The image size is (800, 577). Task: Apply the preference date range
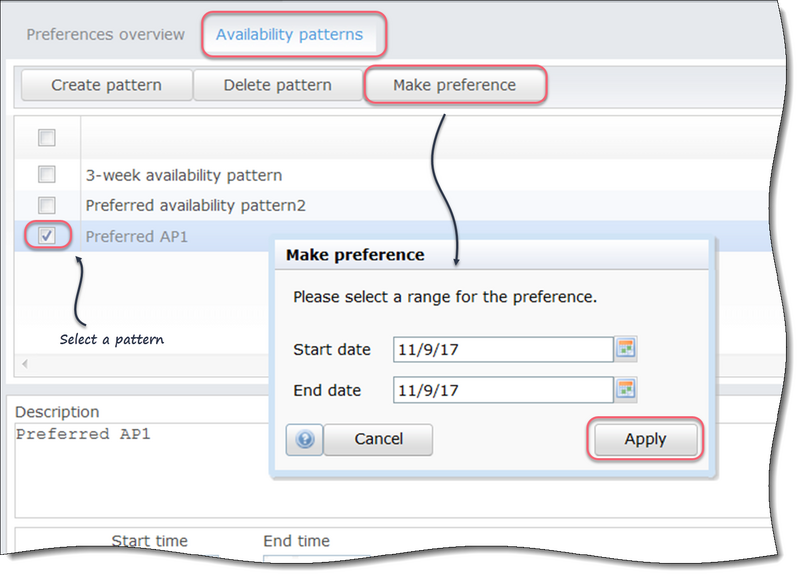pyautogui.click(x=645, y=439)
